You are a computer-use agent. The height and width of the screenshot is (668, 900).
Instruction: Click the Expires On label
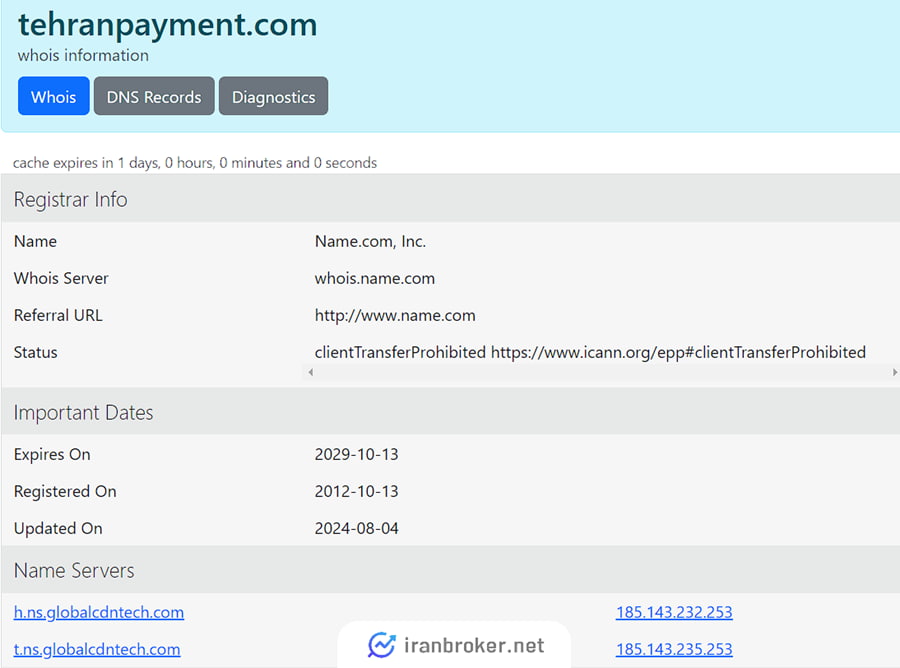tap(52, 455)
